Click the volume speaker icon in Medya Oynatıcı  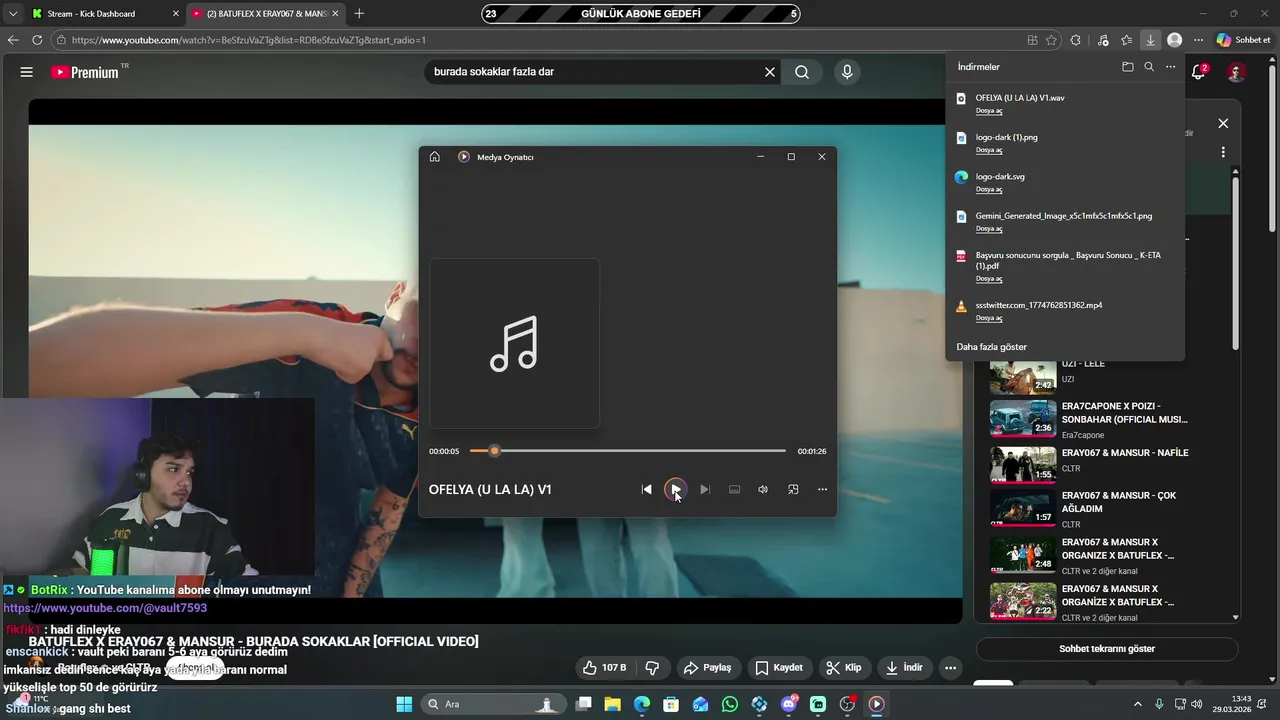pos(763,489)
